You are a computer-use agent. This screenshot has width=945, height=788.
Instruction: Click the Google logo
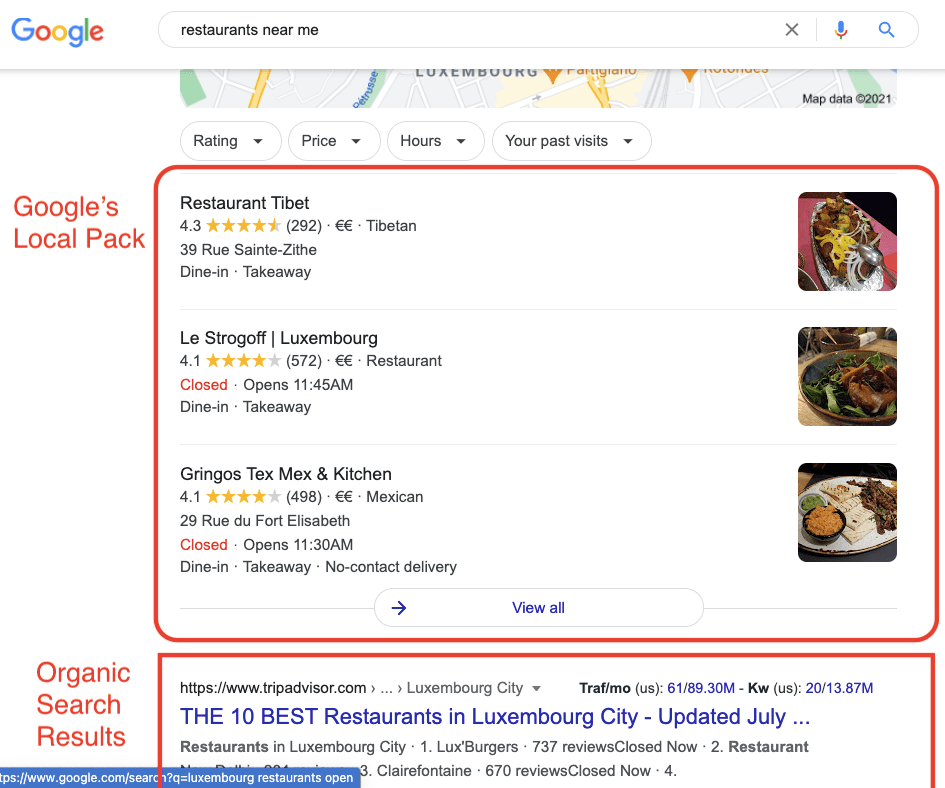57,32
